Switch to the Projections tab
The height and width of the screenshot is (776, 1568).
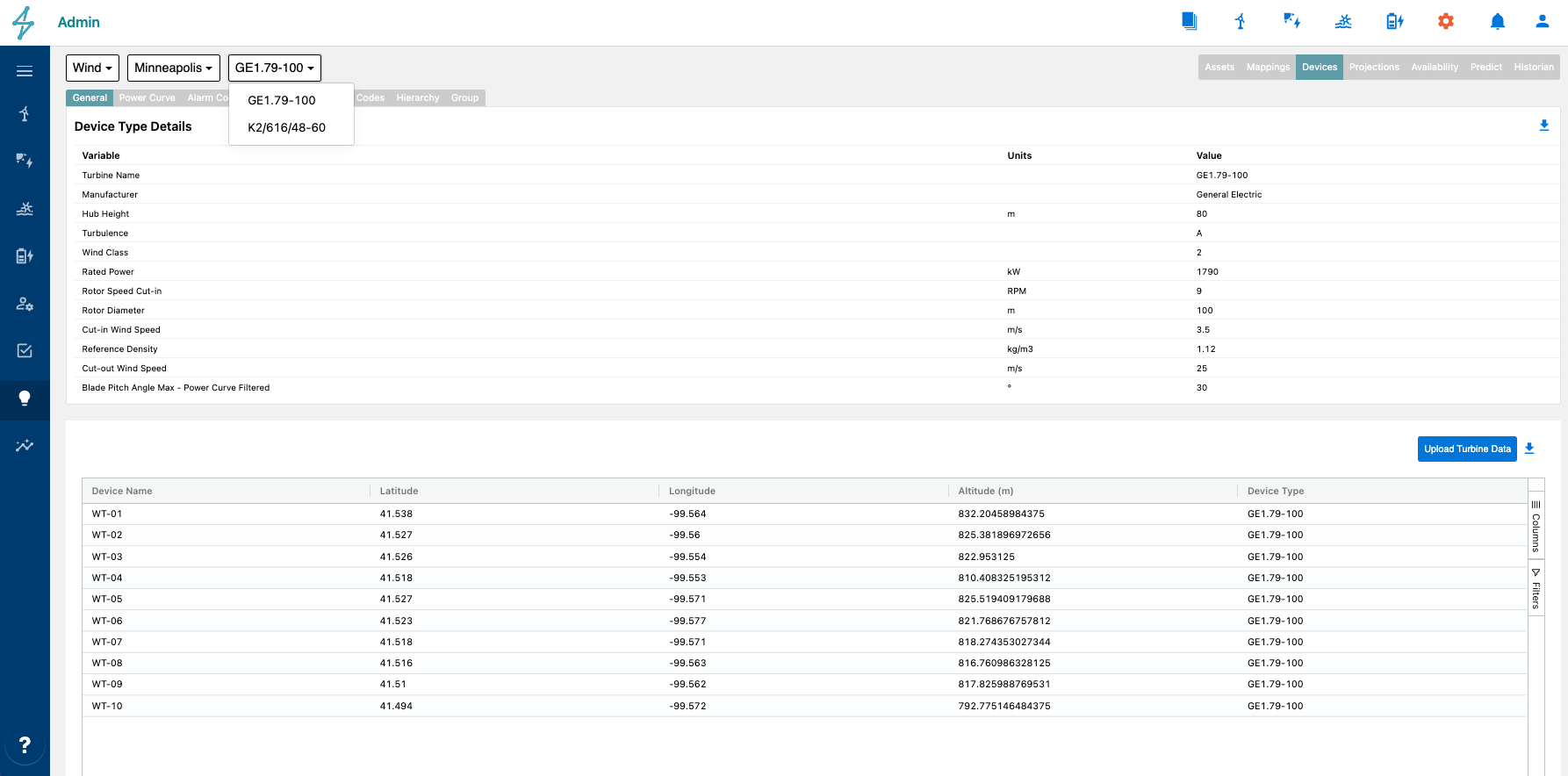1374,67
